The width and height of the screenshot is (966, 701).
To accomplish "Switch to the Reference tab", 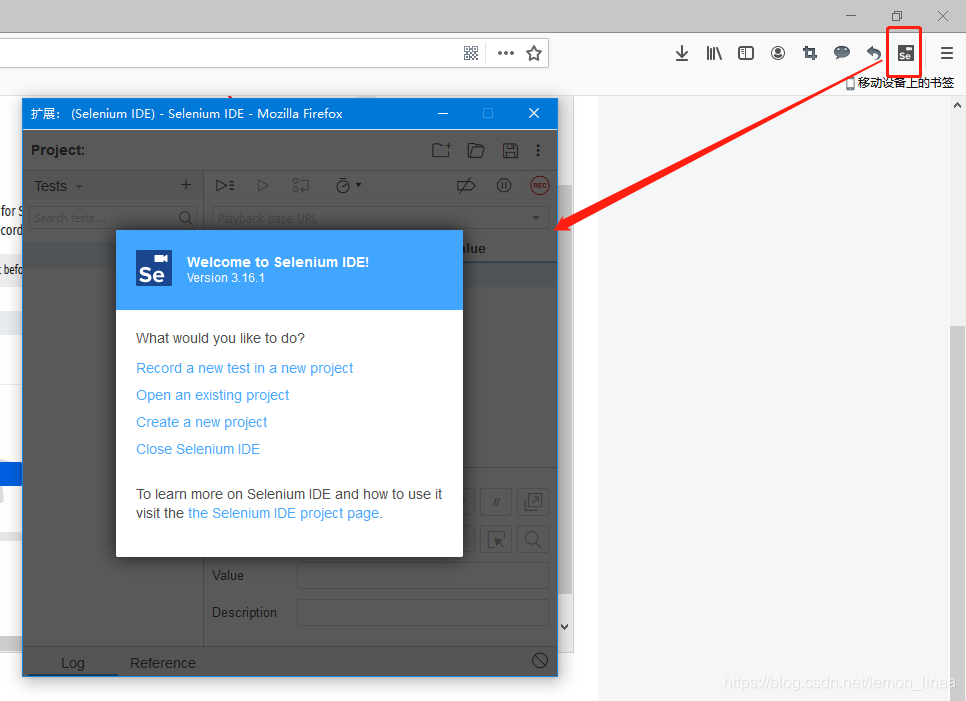I will pos(163,663).
